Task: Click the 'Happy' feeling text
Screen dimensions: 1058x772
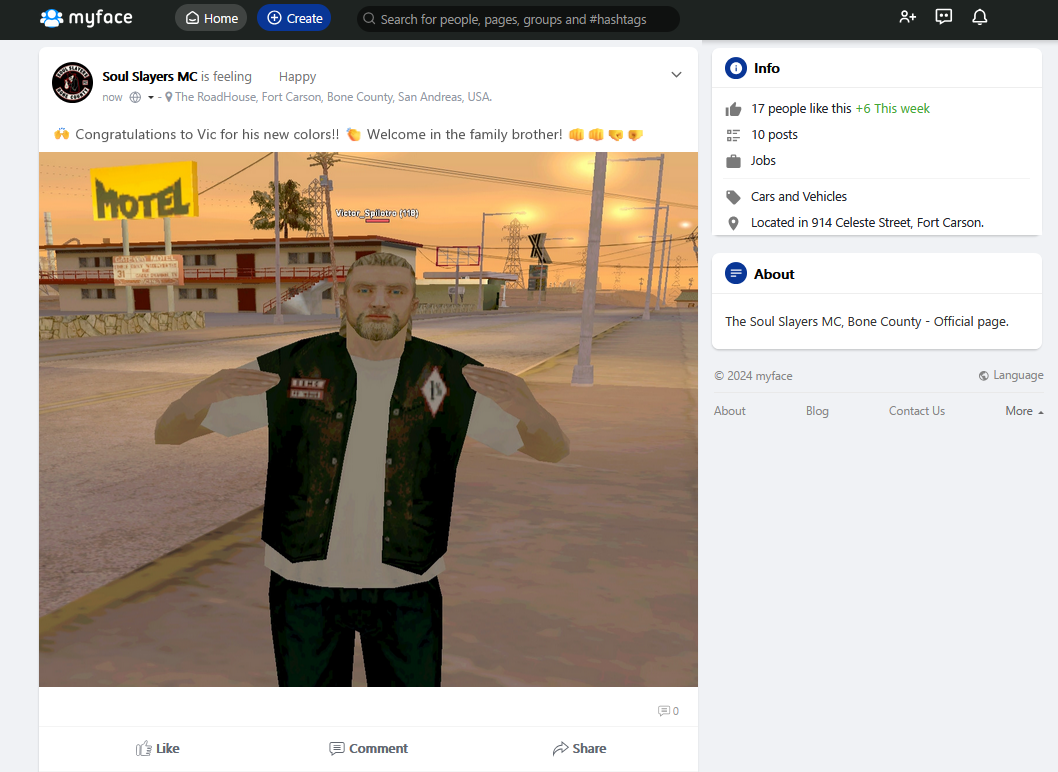Action: pos(297,76)
